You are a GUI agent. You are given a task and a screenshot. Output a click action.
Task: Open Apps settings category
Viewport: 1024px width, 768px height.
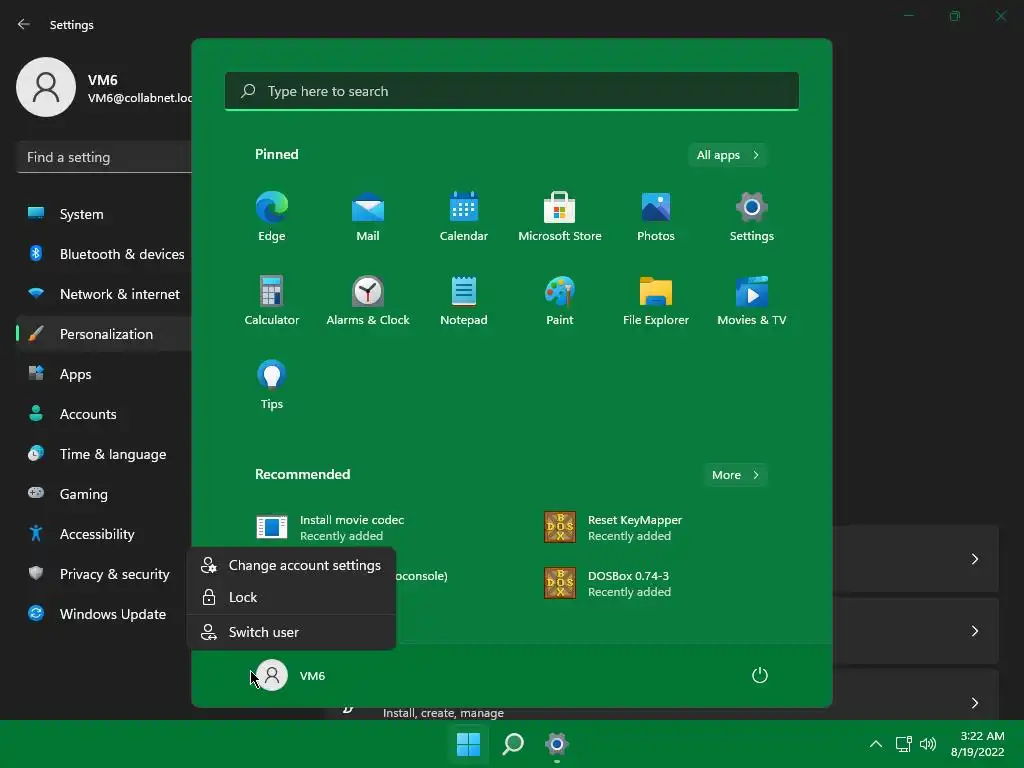[104, 374]
